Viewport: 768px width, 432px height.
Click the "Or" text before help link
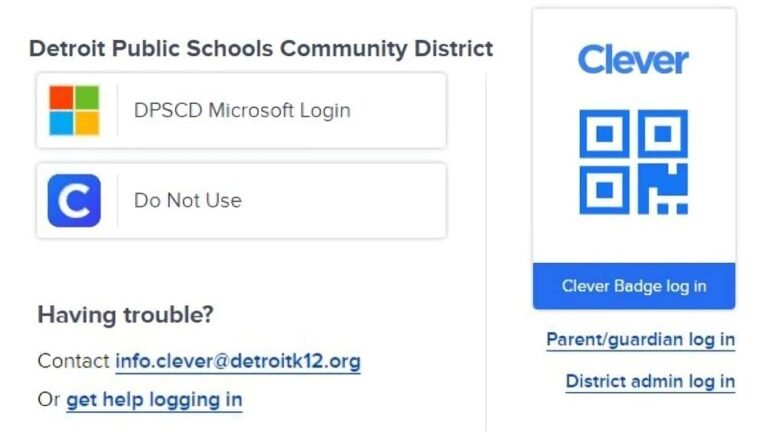tap(49, 400)
